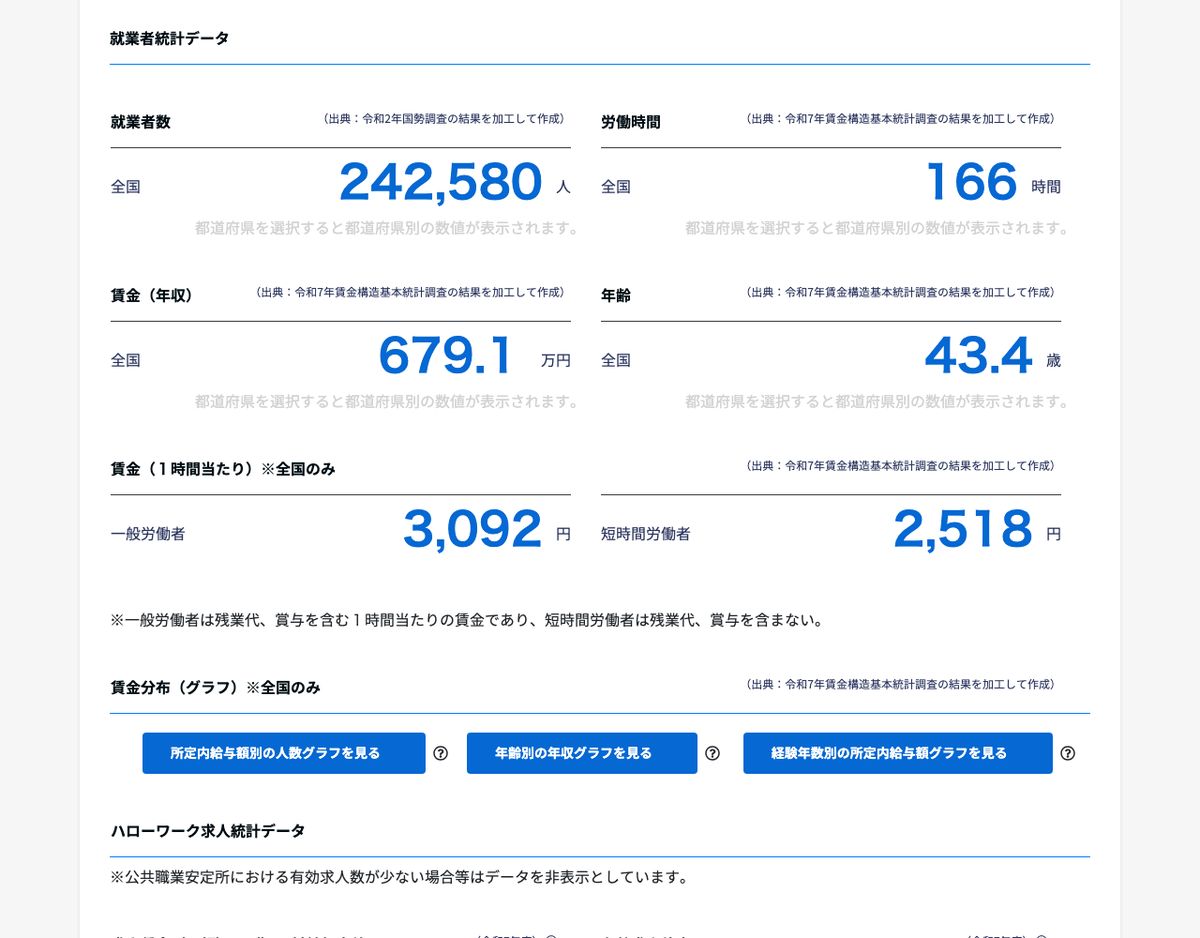Click 全国 in the 賃金（年収） row

125,360
